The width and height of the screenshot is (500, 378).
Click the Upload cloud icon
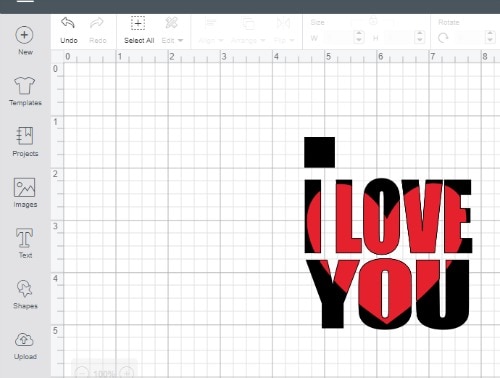[24, 340]
